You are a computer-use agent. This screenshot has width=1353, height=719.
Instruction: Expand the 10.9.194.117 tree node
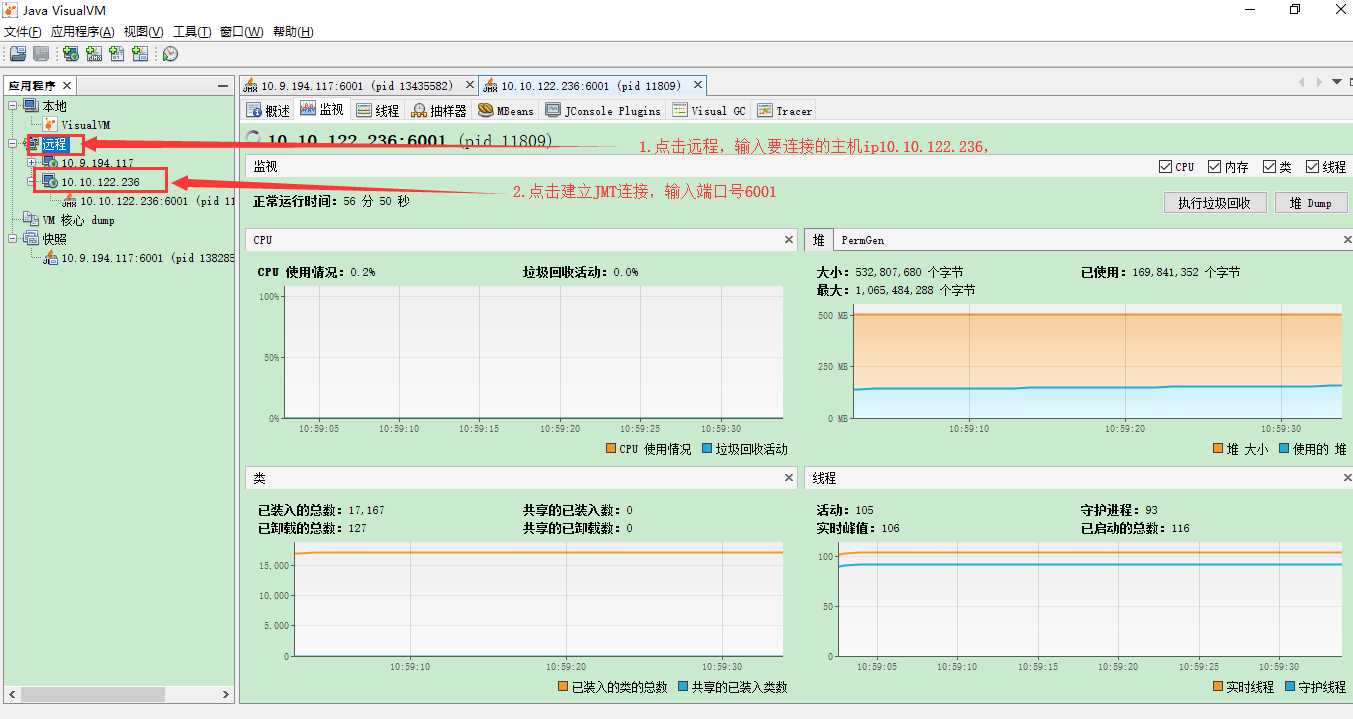(31, 163)
